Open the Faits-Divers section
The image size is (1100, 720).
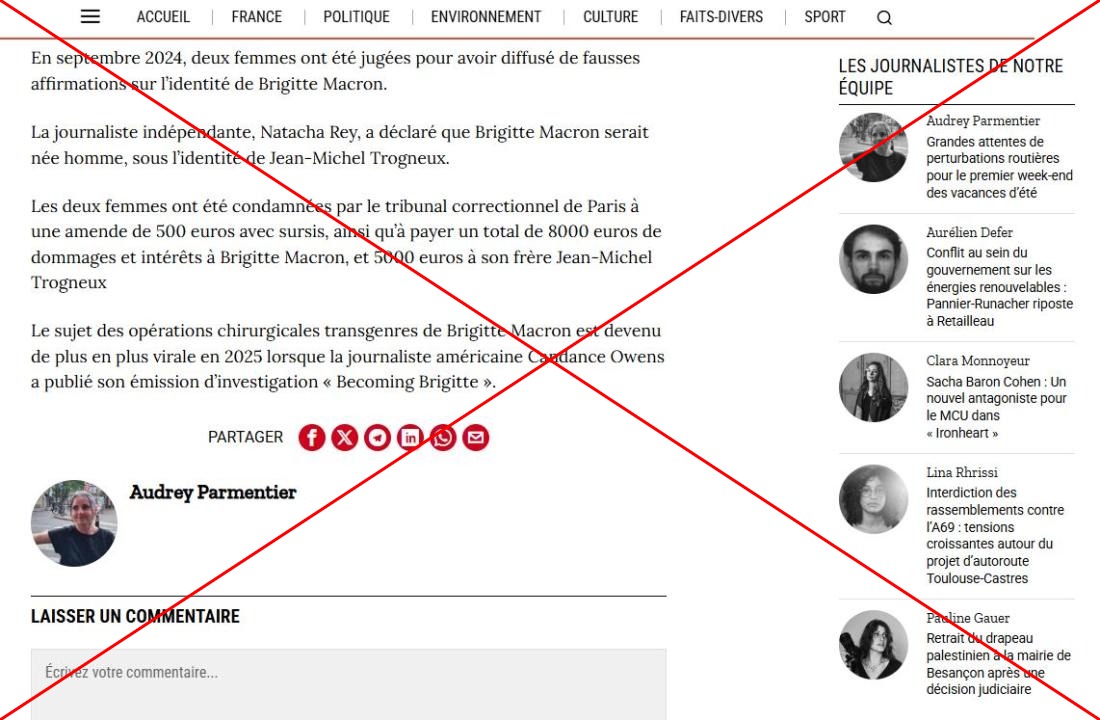721,17
